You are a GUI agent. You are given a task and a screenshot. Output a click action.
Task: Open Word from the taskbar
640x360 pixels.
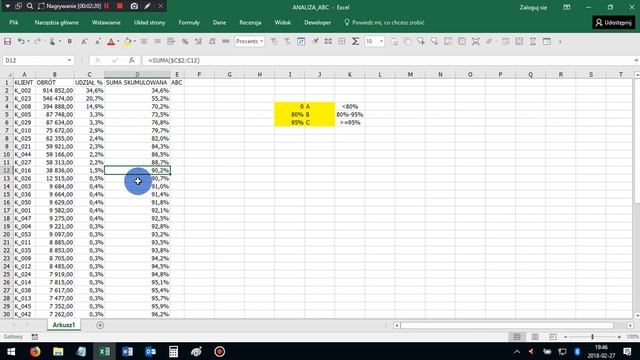127,351
